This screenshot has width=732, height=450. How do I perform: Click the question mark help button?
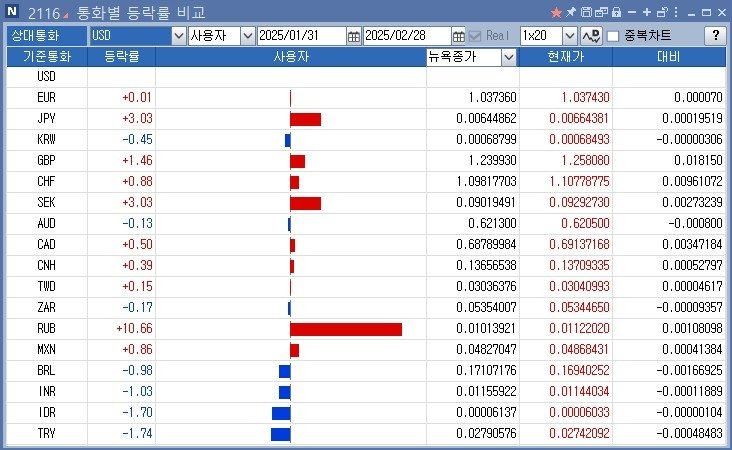(714, 36)
